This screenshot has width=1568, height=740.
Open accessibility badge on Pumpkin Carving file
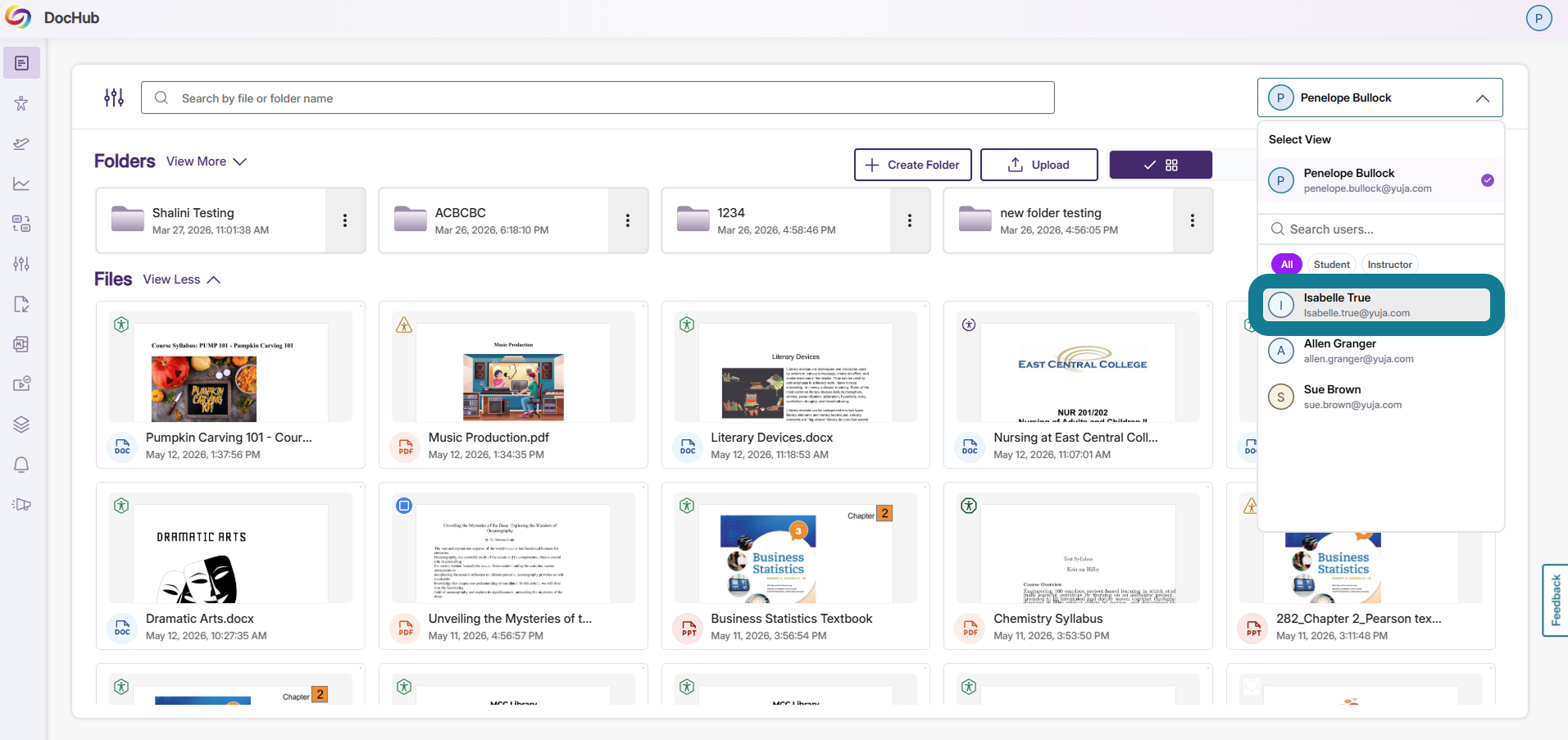pyautogui.click(x=121, y=325)
